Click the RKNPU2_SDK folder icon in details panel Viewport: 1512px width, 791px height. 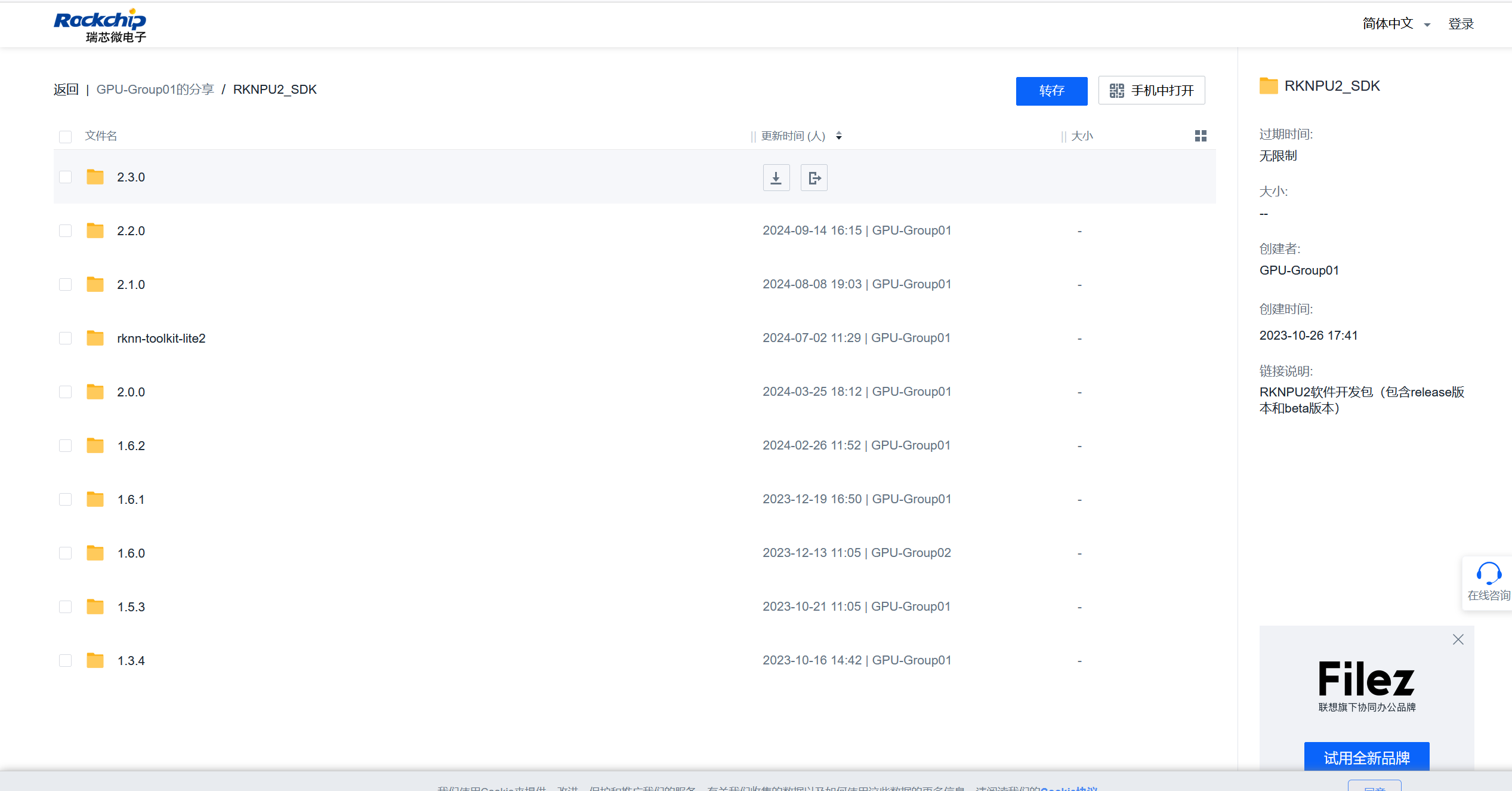1269,86
